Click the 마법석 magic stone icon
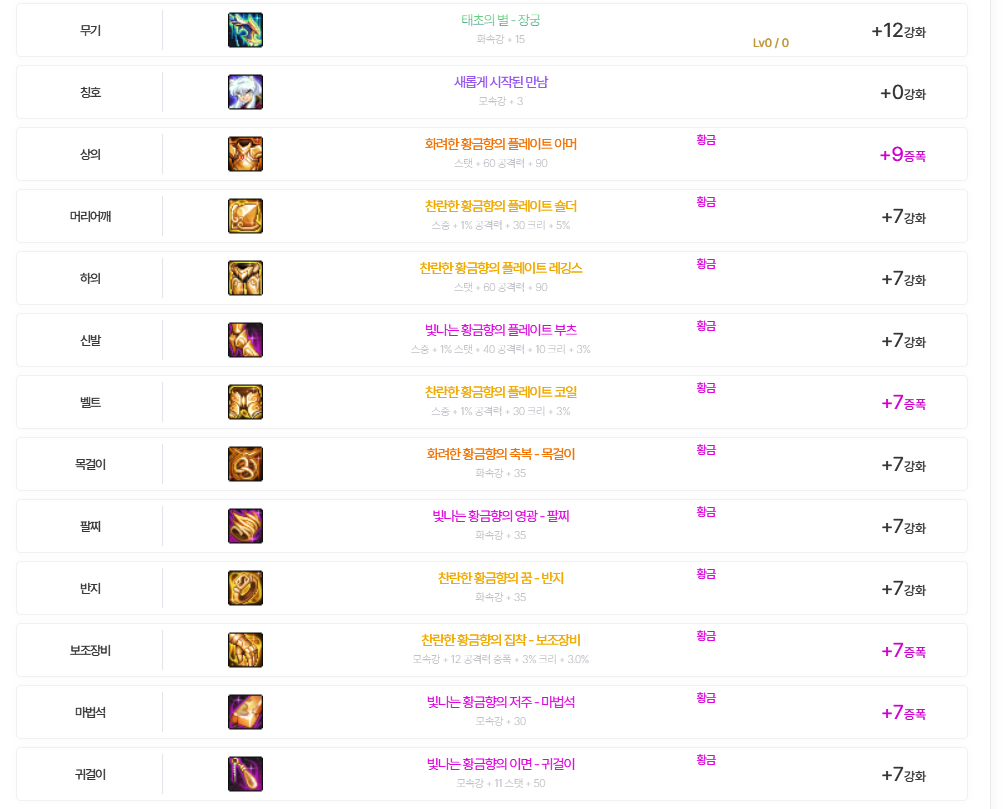 tap(246, 712)
